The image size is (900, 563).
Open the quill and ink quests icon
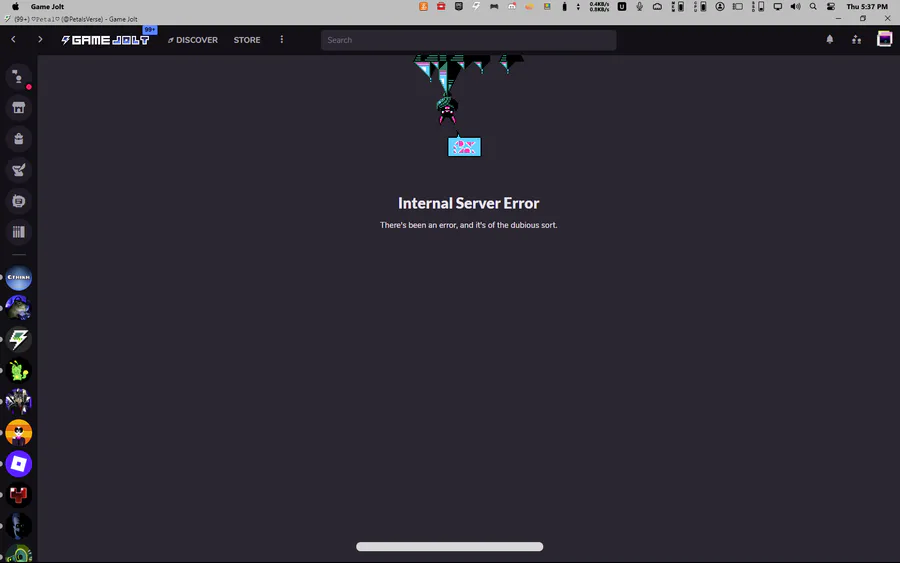pos(18,169)
